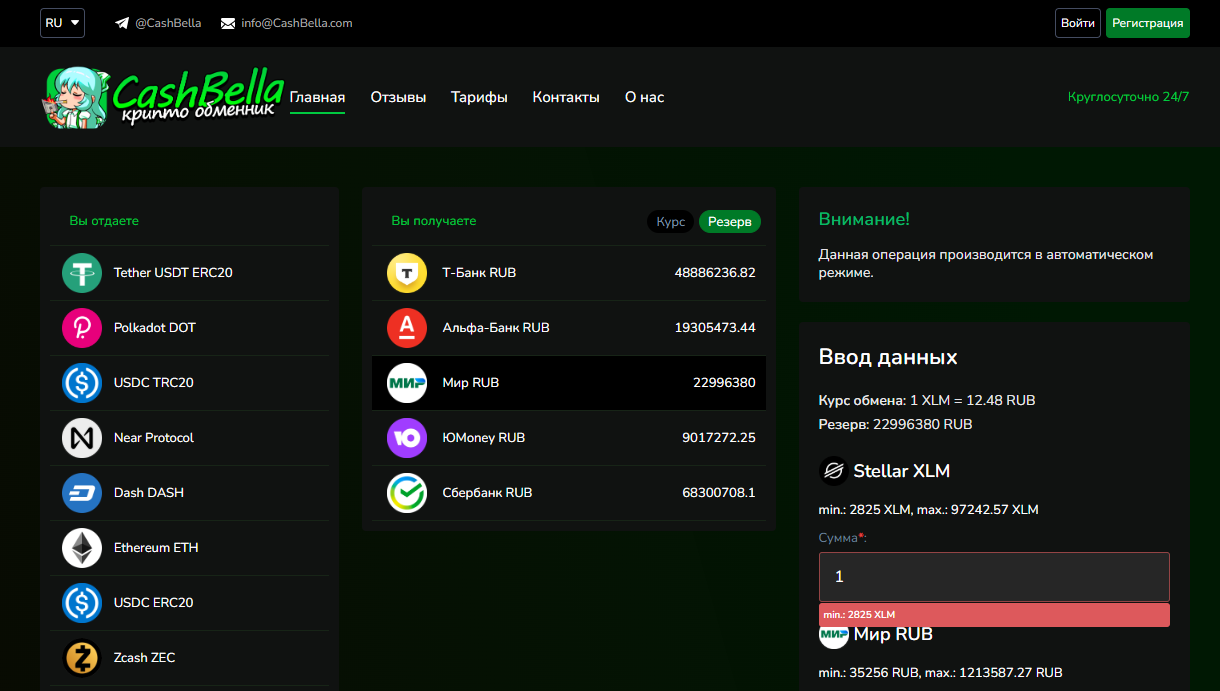The height and width of the screenshot is (691, 1220).
Task: Click the Сумма amount input field
Action: [993, 577]
